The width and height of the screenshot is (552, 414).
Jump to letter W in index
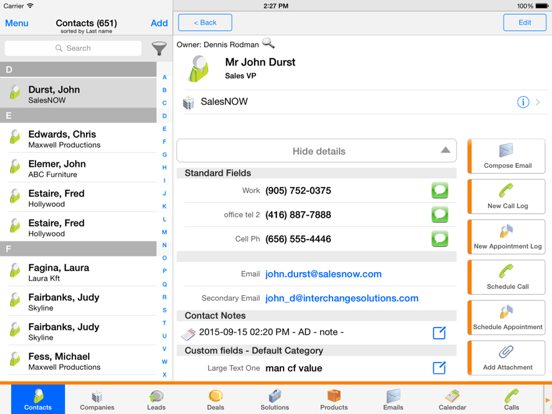pyautogui.click(x=164, y=362)
